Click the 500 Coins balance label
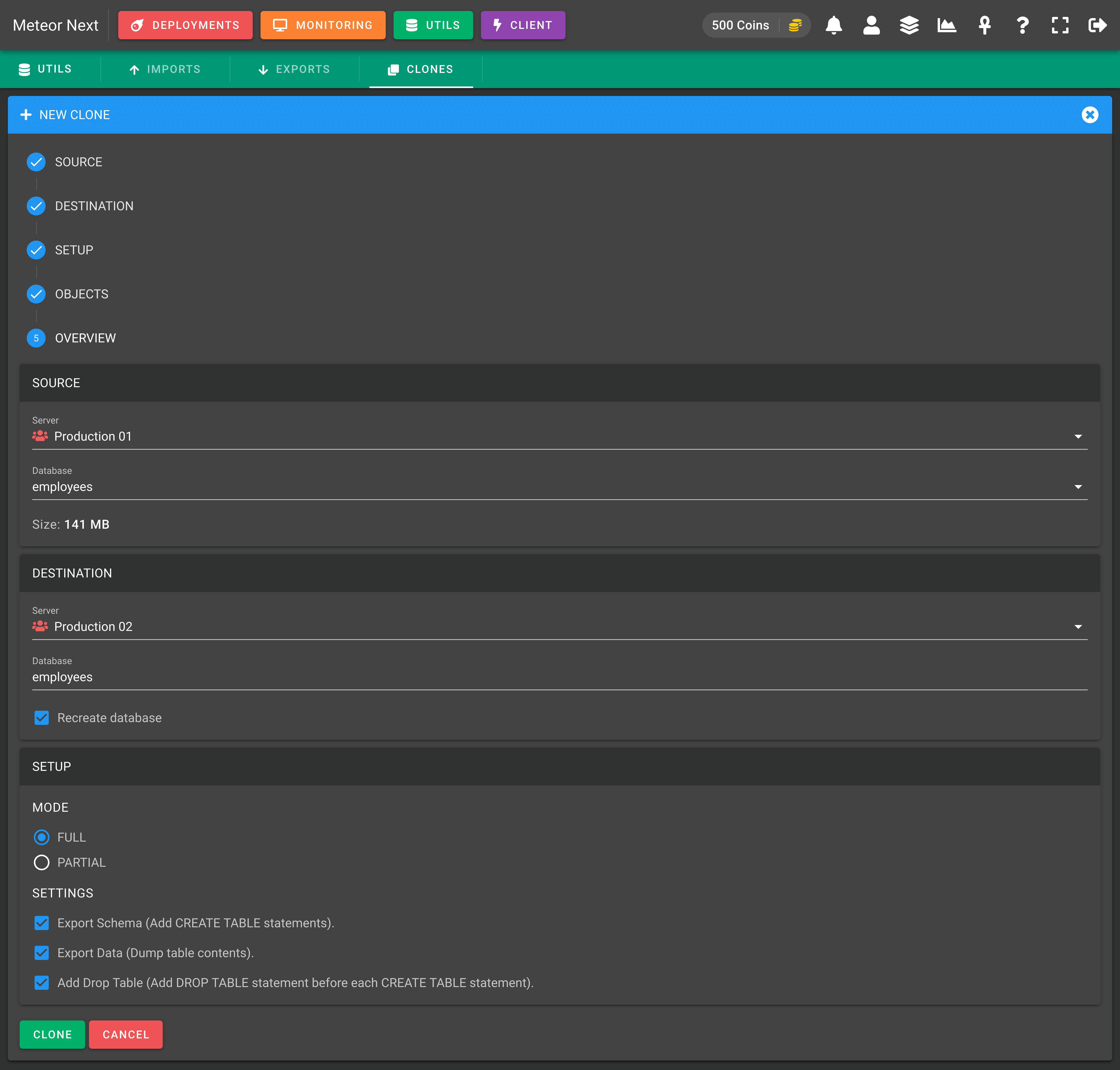Viewport: 1120px width, 1070px height. pos(740,25)
